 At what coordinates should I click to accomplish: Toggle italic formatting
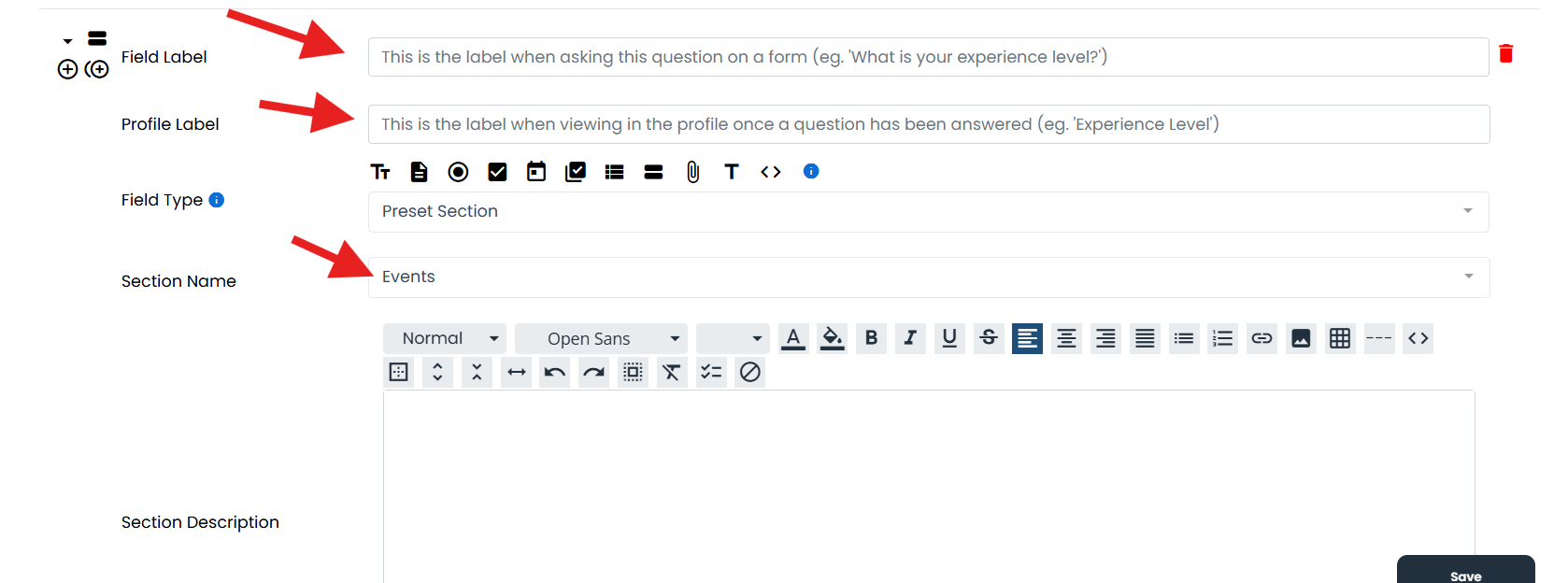[910, 338]
